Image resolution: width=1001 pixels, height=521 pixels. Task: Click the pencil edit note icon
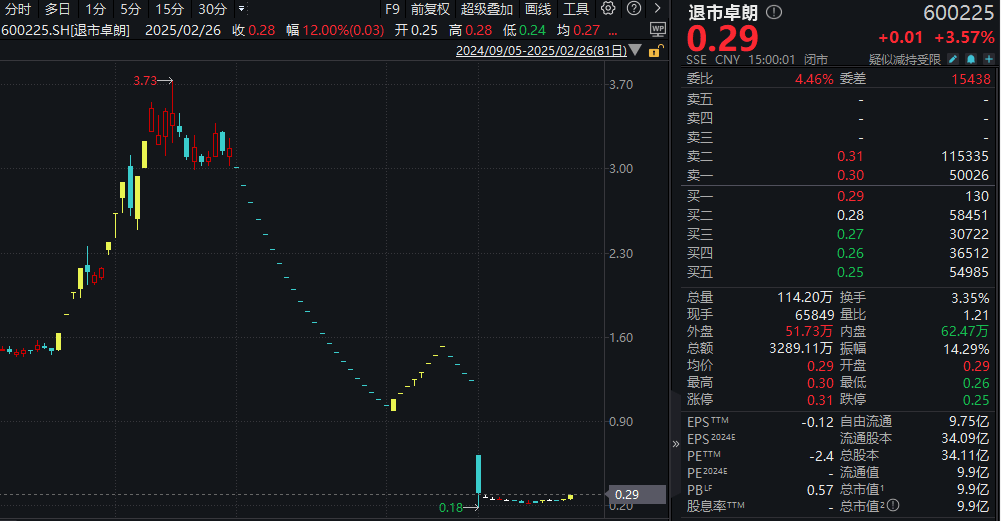[x=952, y=59]
